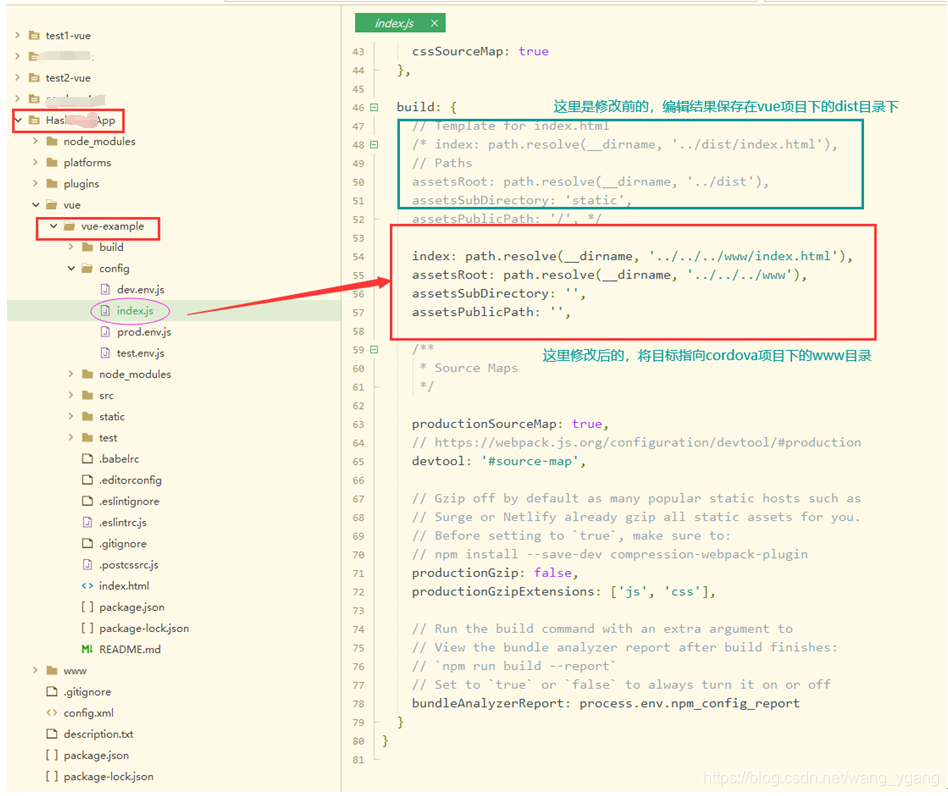Screen dimensions: 948x796
Task: Open the root-level package-lock.json file
Action: tap(108, 776)
